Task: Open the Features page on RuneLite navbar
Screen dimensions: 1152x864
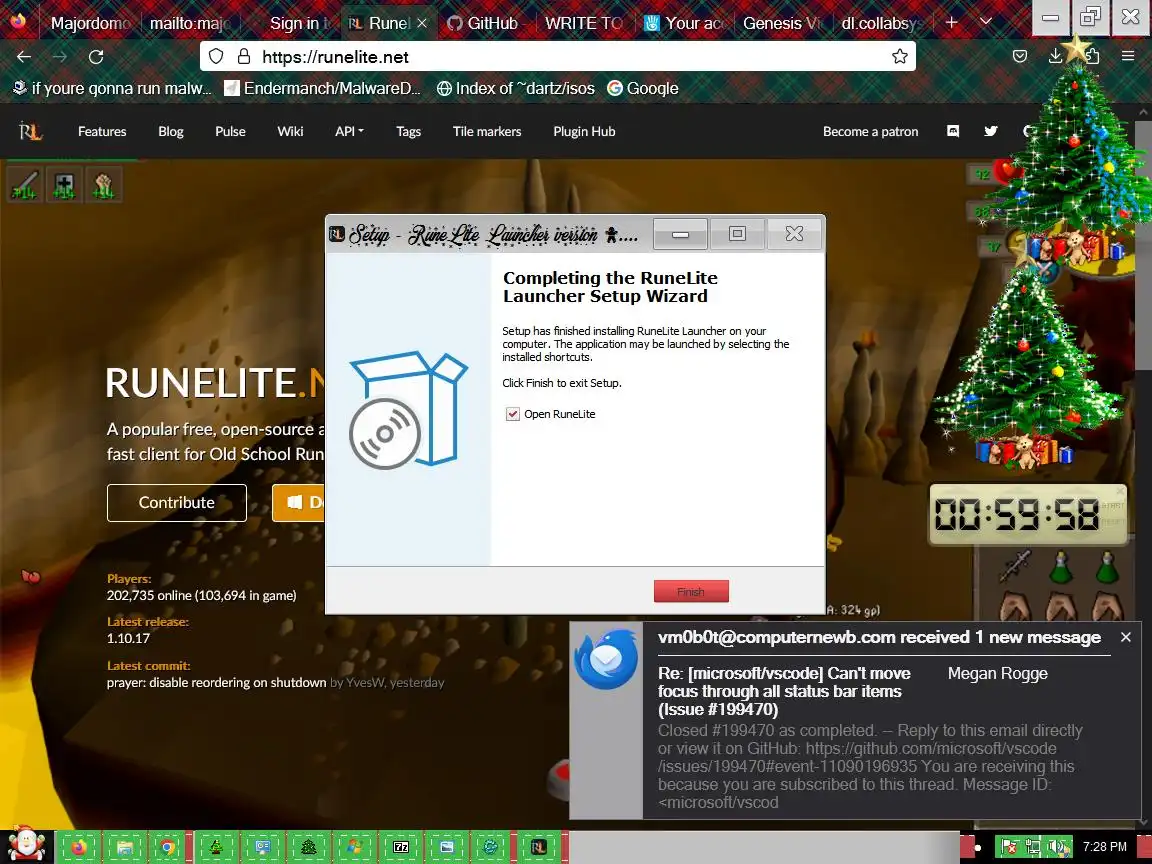Action: pos(102,132)
